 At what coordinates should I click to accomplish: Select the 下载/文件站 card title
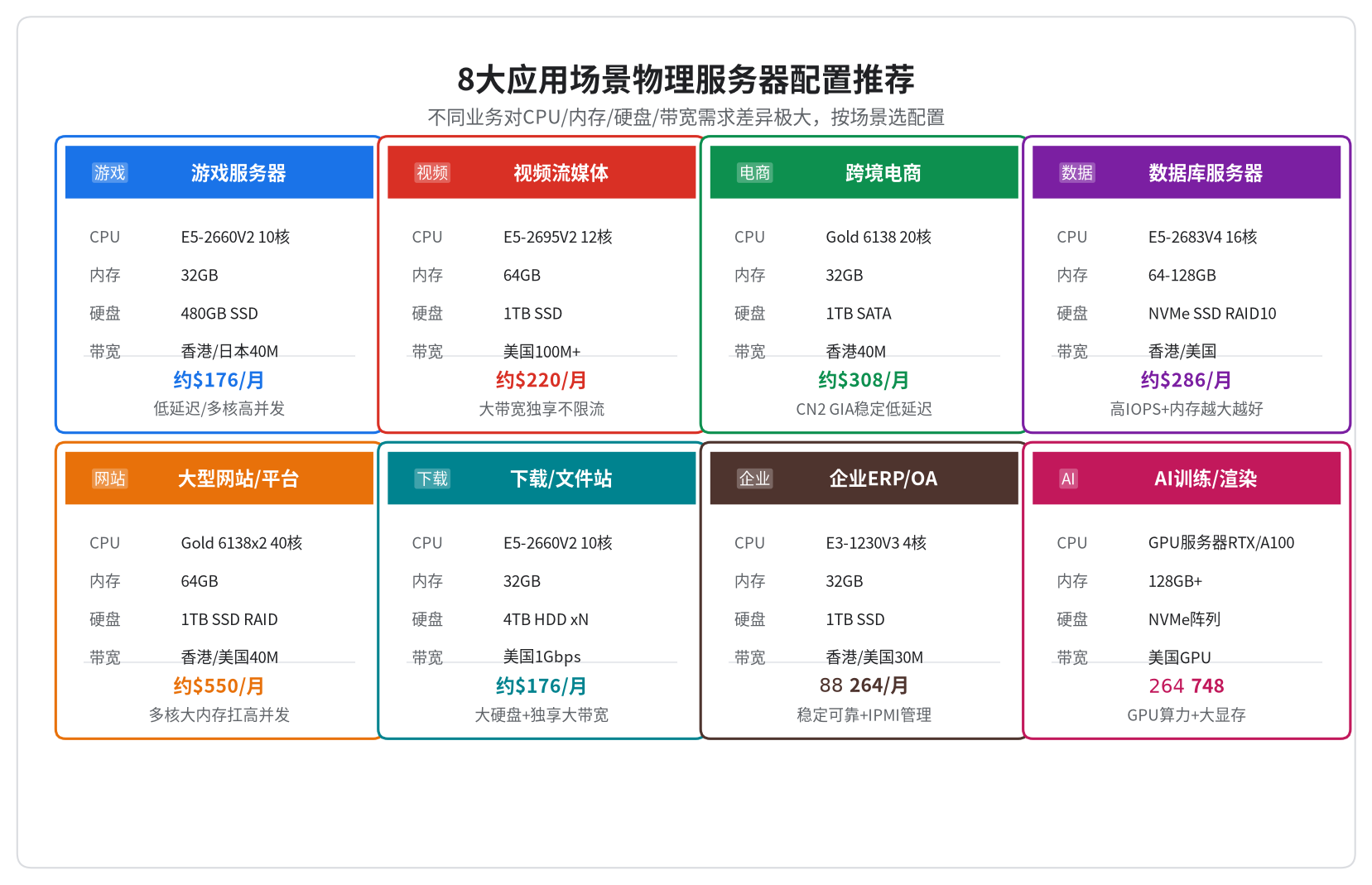pos(561,479)
